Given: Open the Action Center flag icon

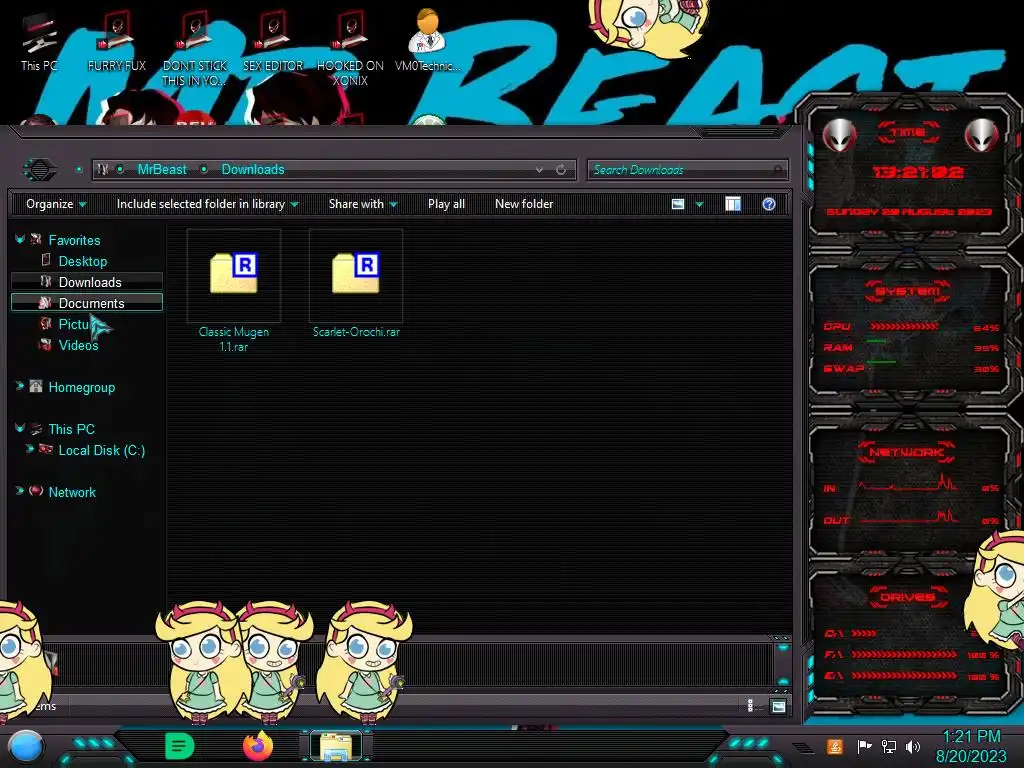Looking at the screenshot, I should pos(865,746).
